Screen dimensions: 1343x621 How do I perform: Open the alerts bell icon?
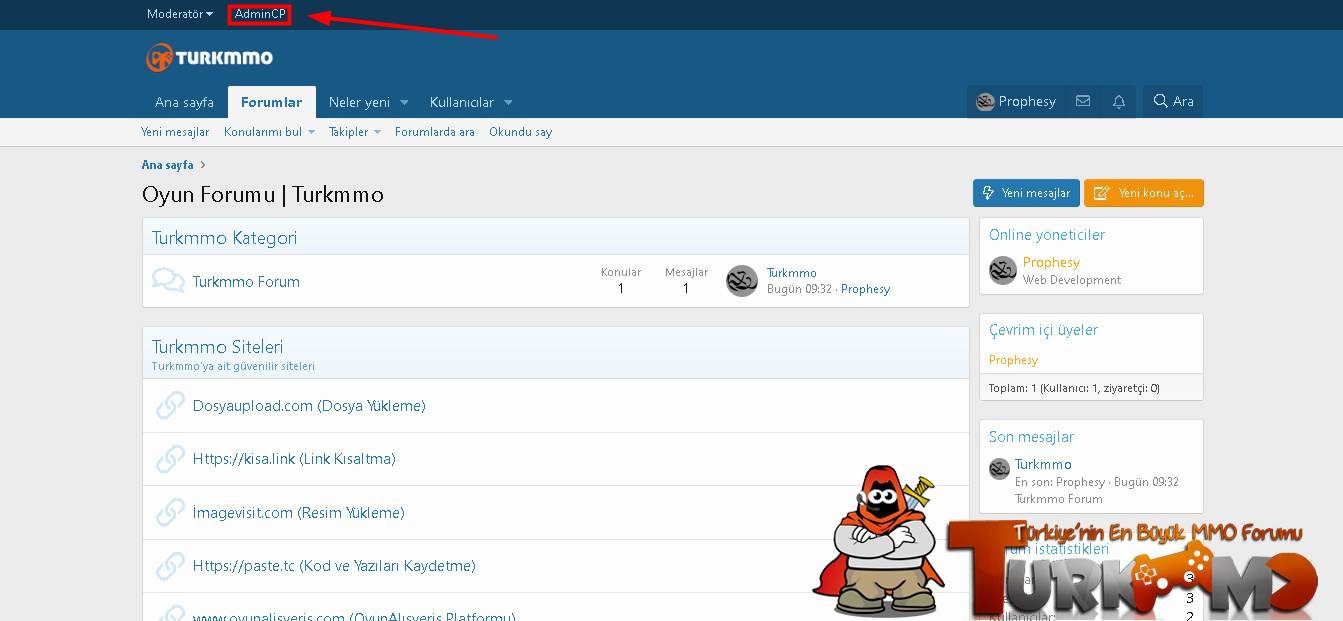click(x=1119, y=102)
